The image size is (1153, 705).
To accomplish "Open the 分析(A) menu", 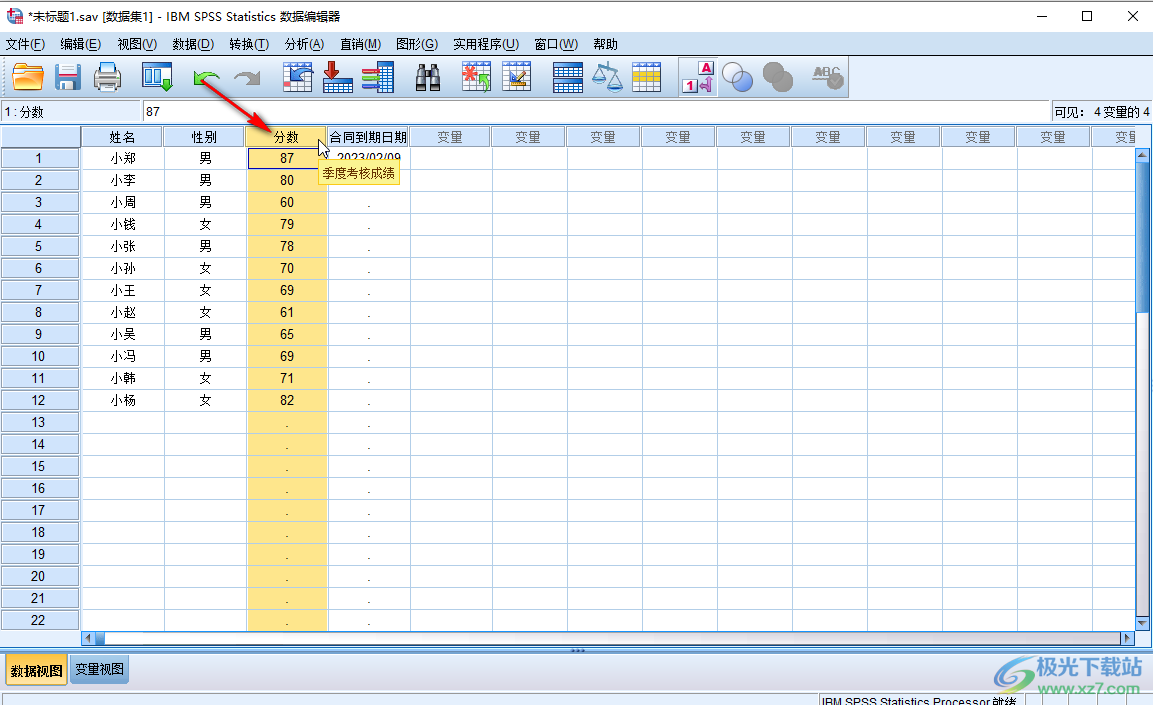I will pos(304,44).
